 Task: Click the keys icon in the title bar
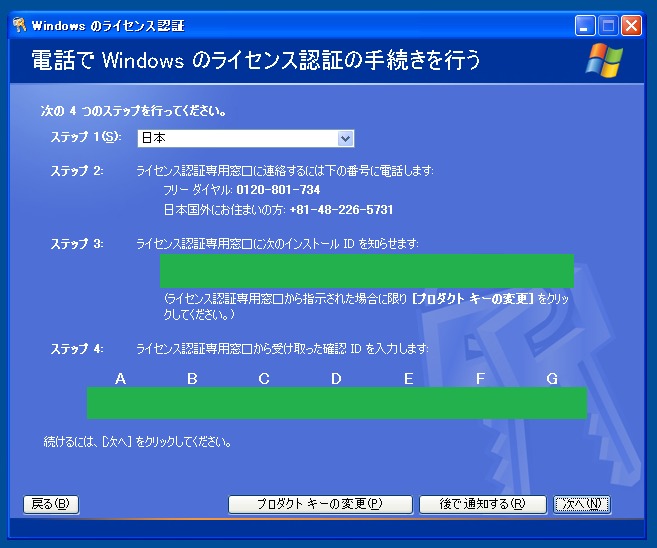[19, 25]
